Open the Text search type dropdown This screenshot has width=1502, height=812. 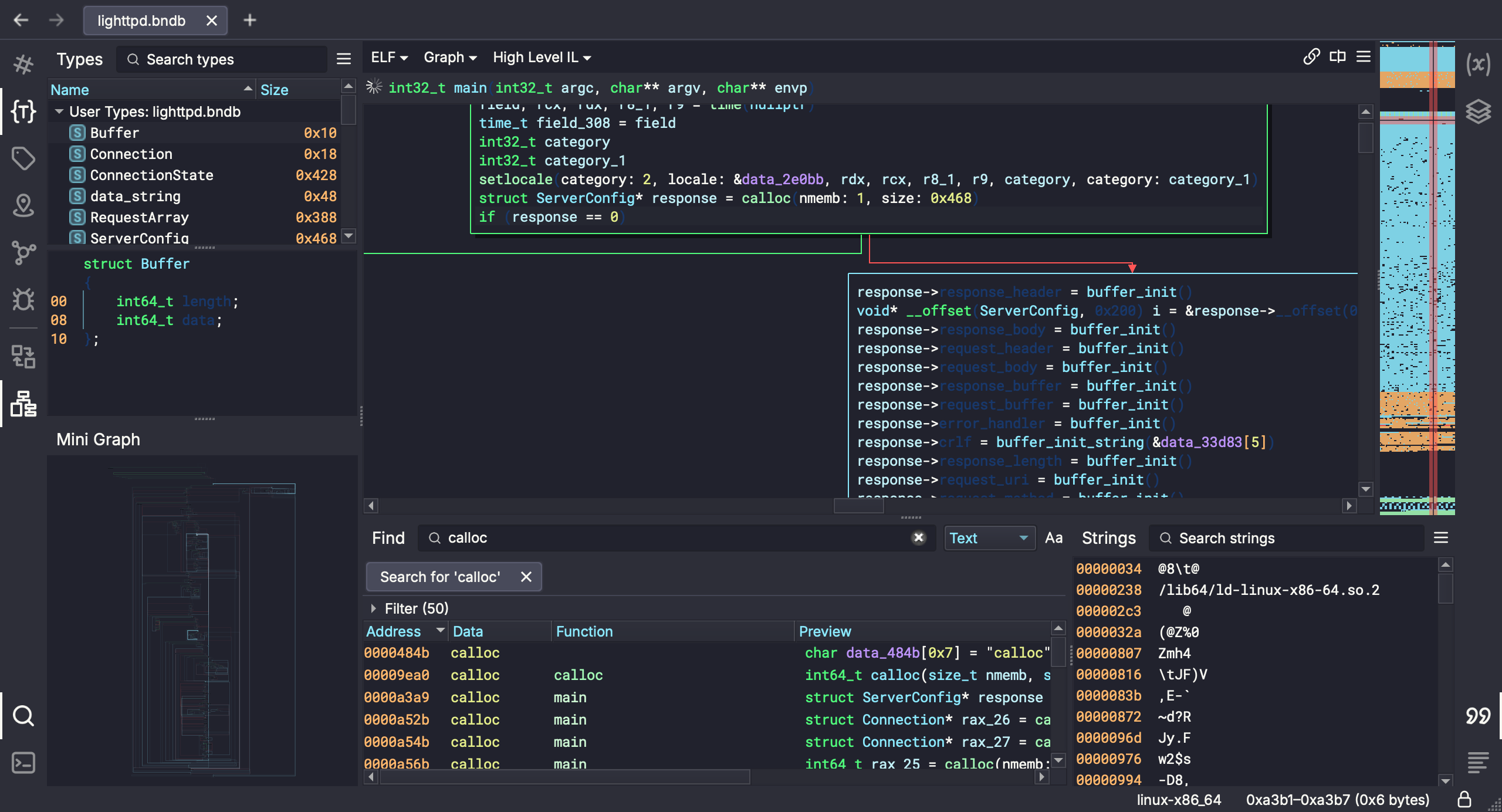pyautogui.click(x=989, y=538)
